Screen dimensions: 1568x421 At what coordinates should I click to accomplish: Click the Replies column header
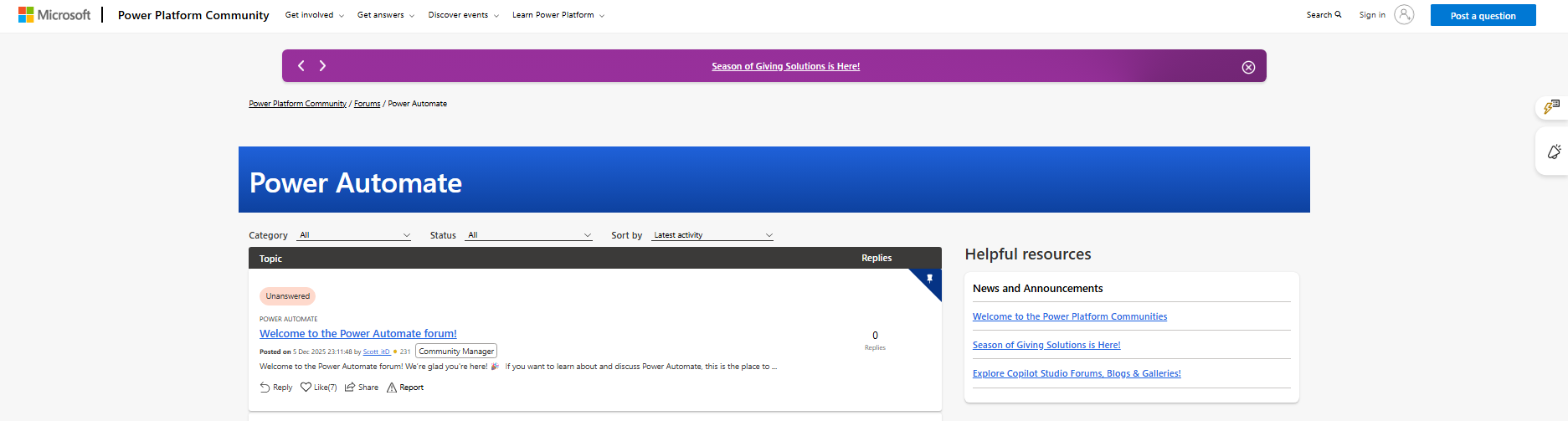coord(877,258)
